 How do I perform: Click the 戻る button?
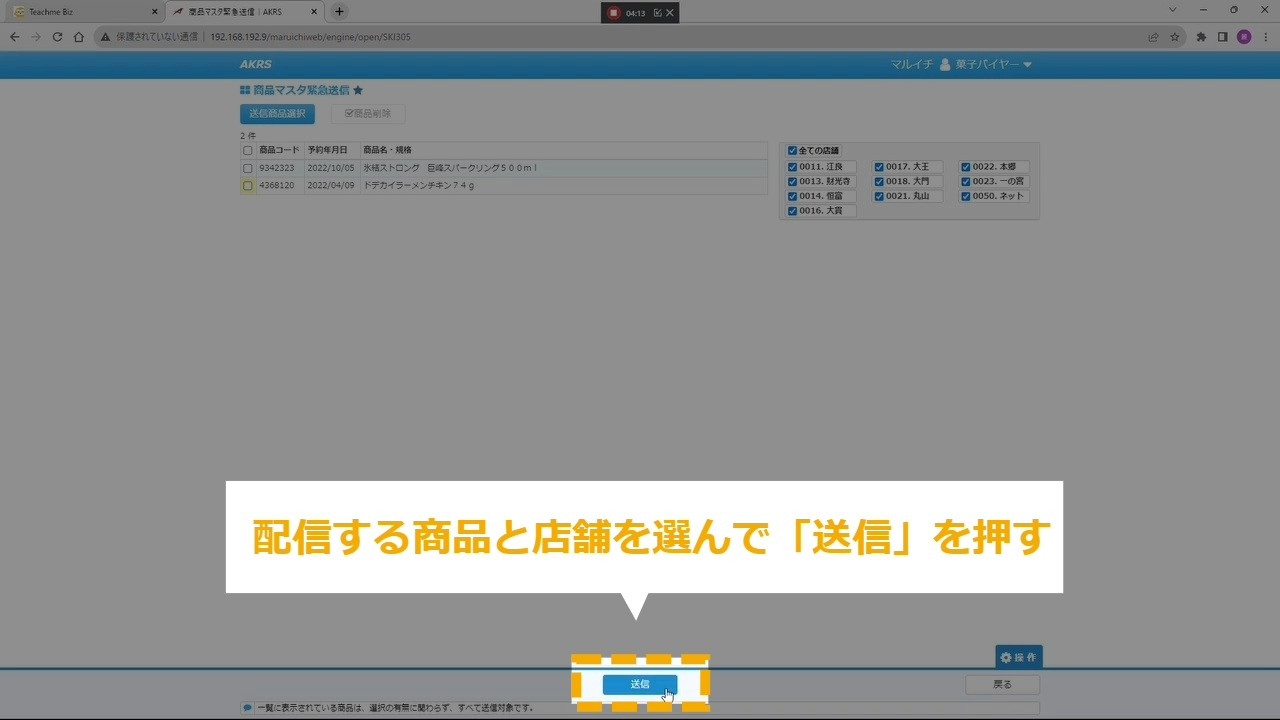pos(1002,685)
